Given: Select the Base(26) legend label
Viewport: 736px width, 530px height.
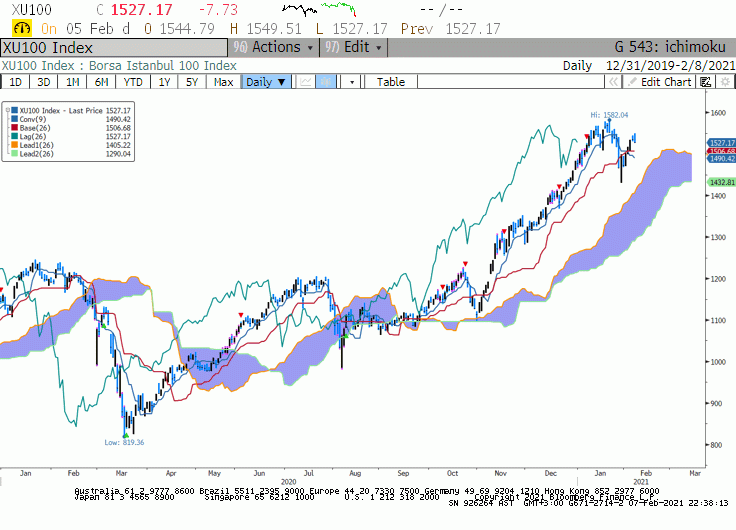Looking at the screenshot, I should [x=35, y=128].
